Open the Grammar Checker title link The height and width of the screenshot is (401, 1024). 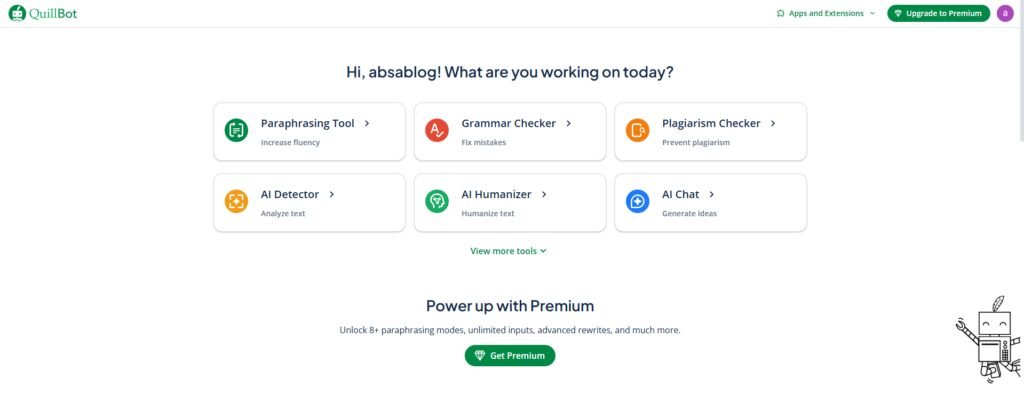(x=508, y=124)
